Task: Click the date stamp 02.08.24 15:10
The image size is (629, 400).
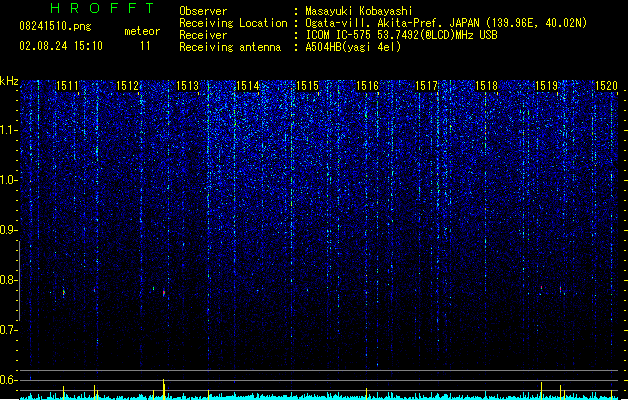Action: [61, 46]
